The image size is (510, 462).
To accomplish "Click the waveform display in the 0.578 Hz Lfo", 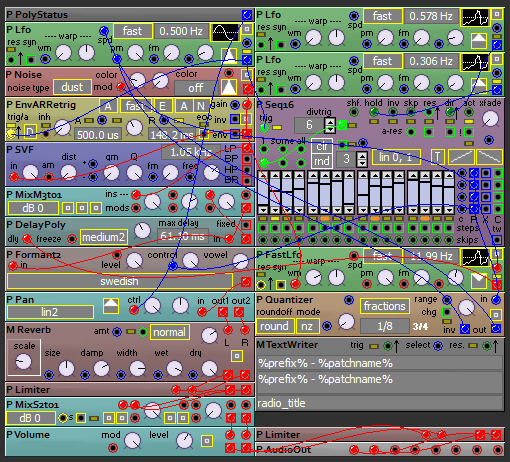I will (475, 17).
